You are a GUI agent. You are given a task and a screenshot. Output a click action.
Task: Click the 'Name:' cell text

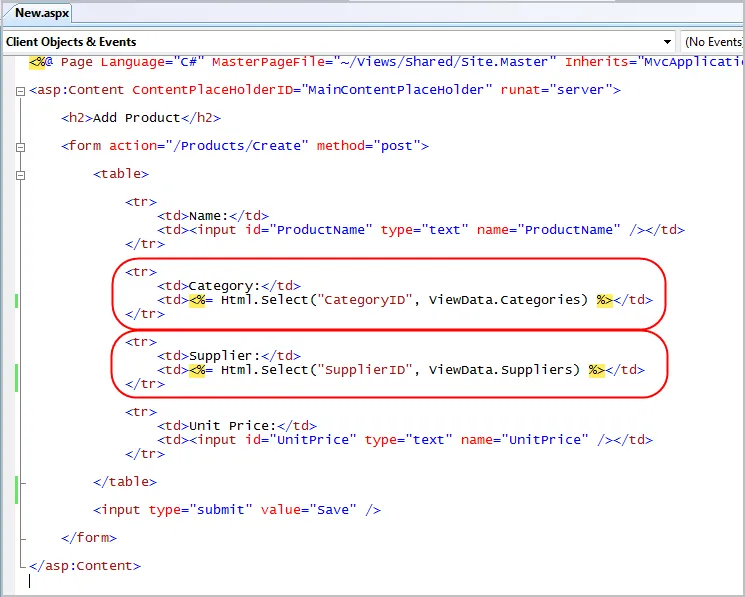point(209,216)
